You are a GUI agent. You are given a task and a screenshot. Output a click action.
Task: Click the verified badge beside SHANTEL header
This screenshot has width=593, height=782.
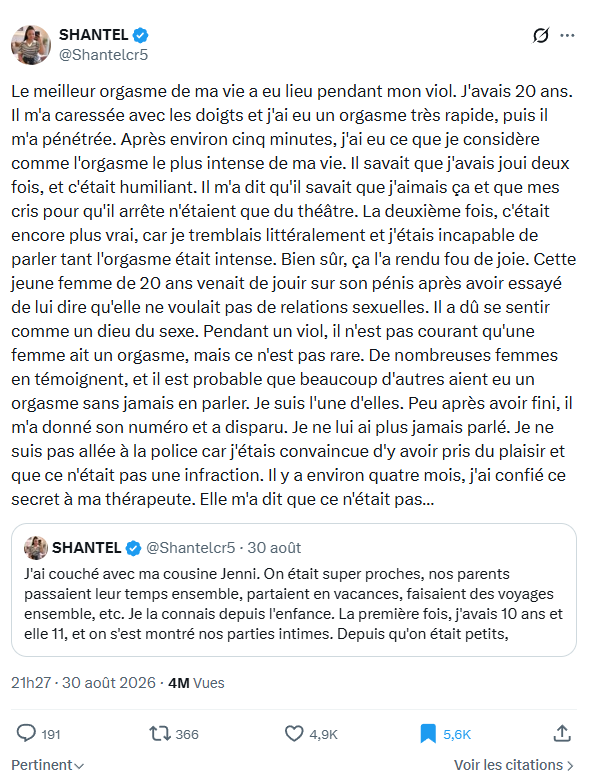[140, 35]
